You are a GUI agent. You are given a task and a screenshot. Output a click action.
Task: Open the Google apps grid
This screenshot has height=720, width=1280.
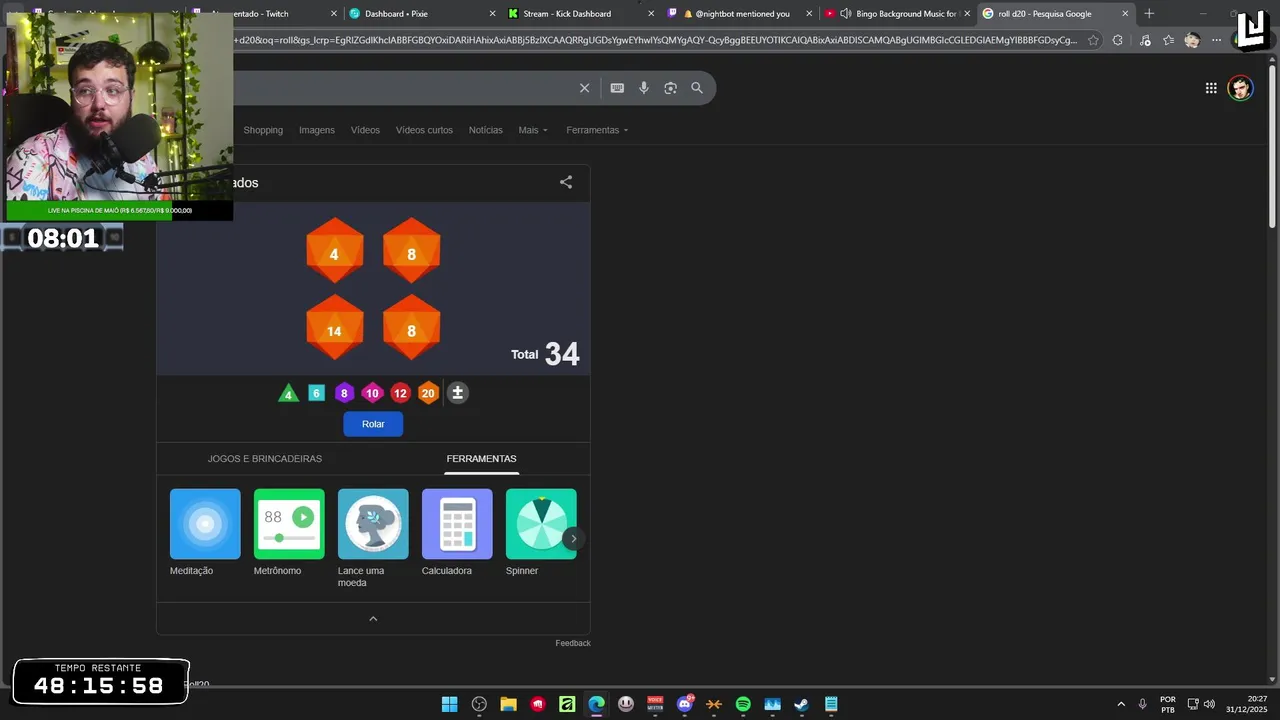tap(1211, 88)
